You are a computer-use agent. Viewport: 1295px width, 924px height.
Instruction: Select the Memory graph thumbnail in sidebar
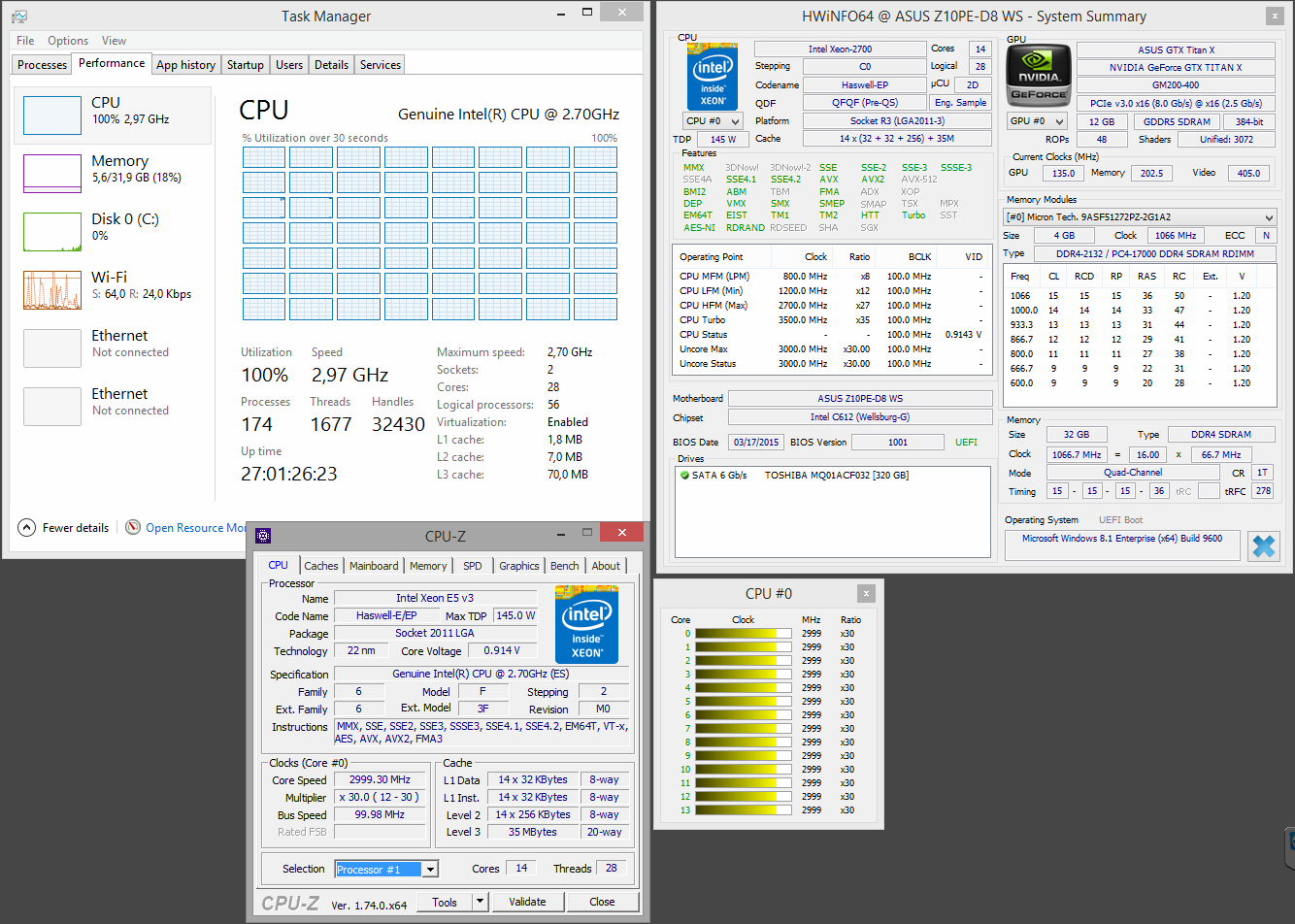point(52,174)
